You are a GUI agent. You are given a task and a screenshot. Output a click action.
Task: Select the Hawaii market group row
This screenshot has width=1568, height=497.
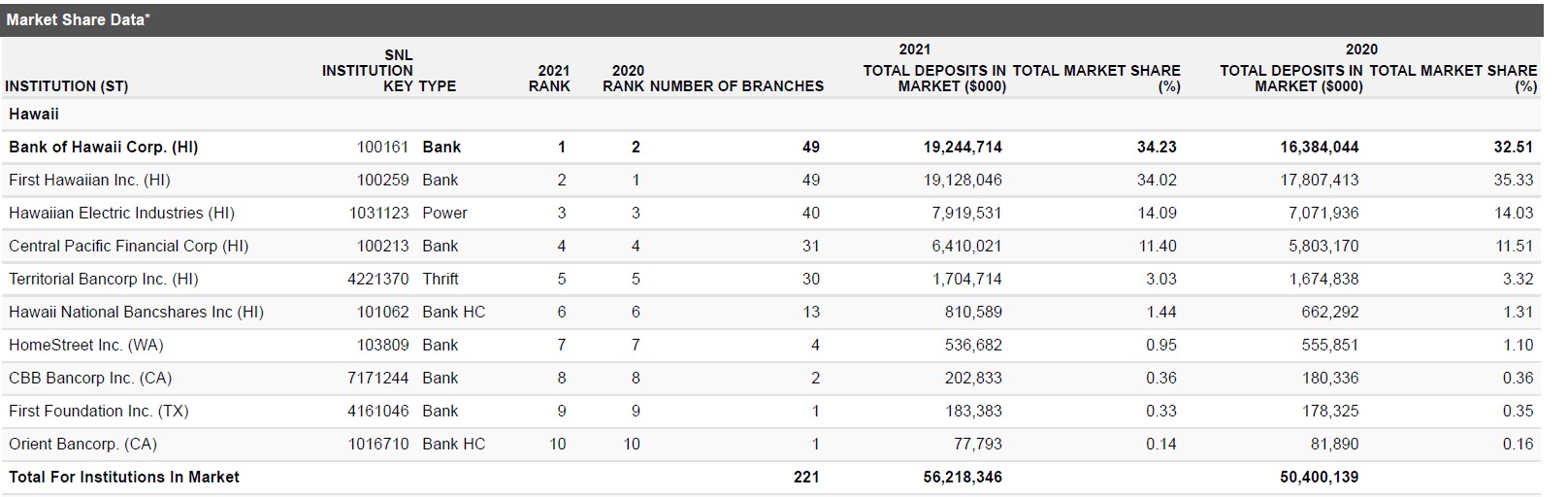click(x=771, y=115)
